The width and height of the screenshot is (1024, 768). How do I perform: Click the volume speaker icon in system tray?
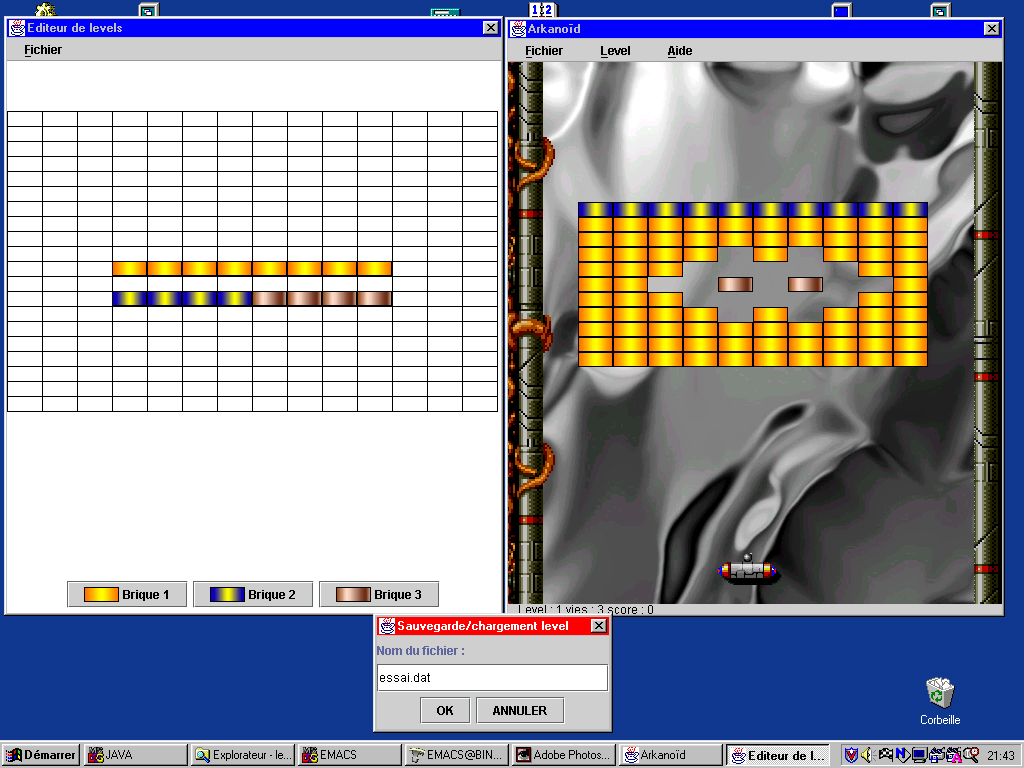(866, 755)
